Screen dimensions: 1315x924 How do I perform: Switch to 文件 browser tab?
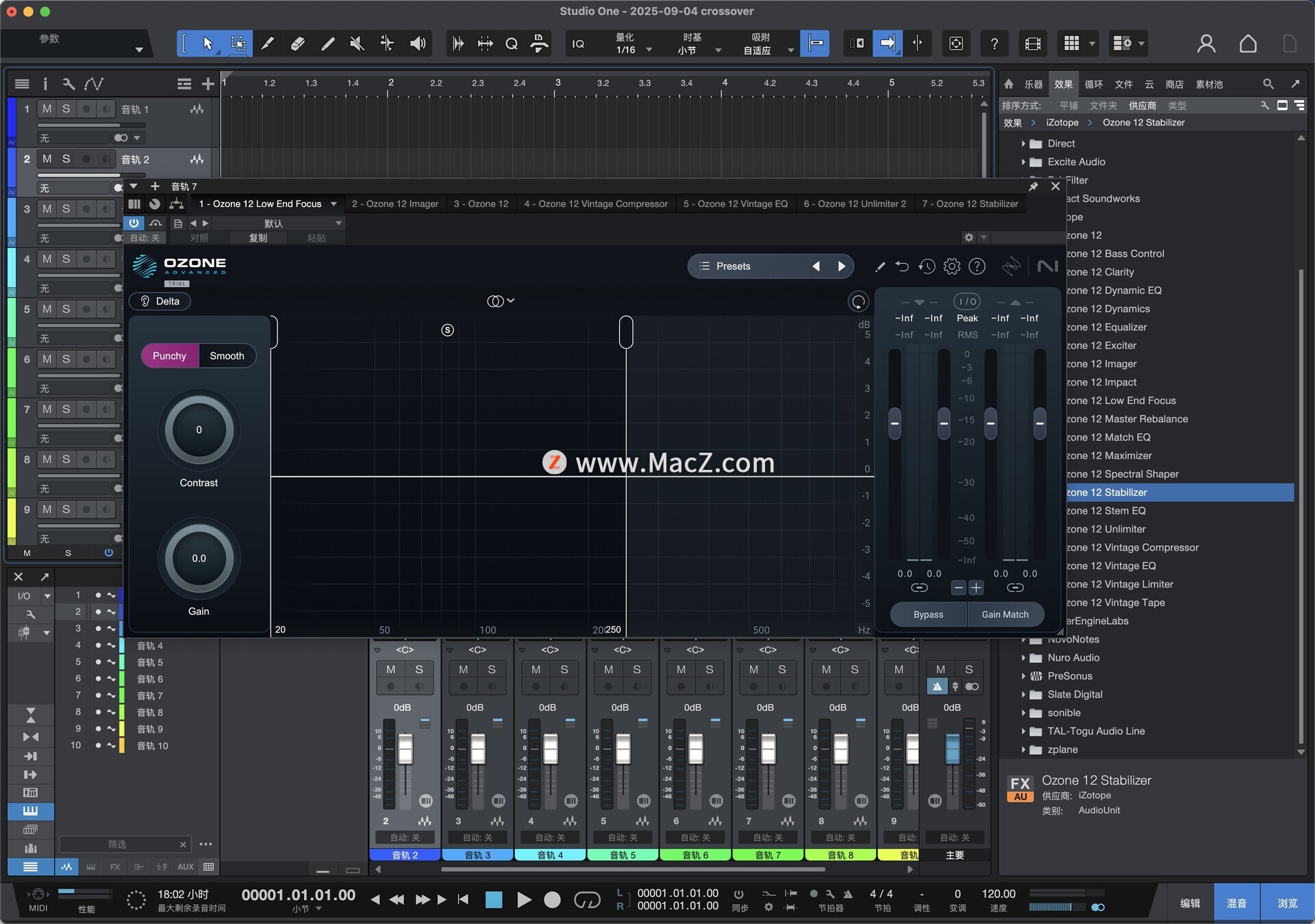pos(1123,84)
